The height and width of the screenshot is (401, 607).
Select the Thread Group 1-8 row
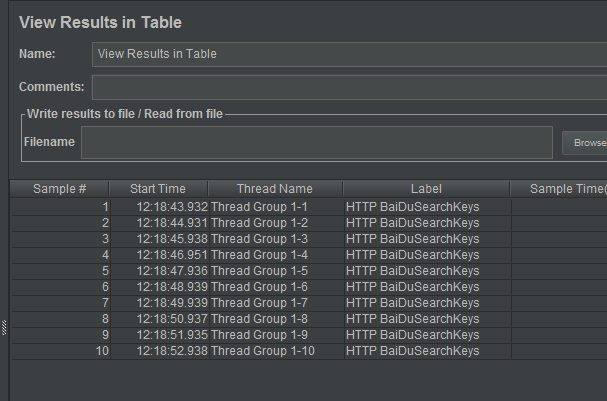click(x=309, y=319)
